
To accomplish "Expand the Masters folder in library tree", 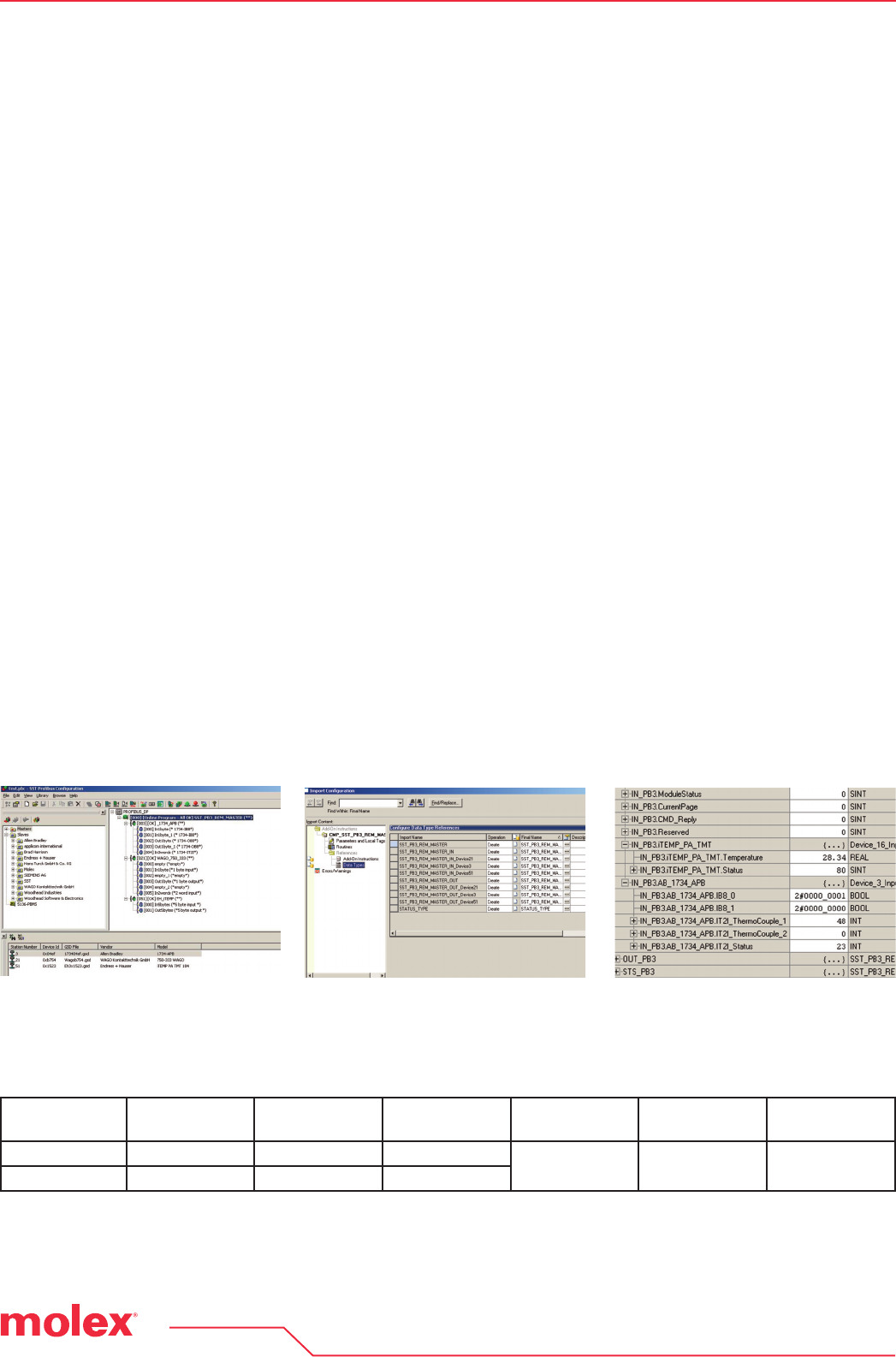I will click(x=6, y=829).
